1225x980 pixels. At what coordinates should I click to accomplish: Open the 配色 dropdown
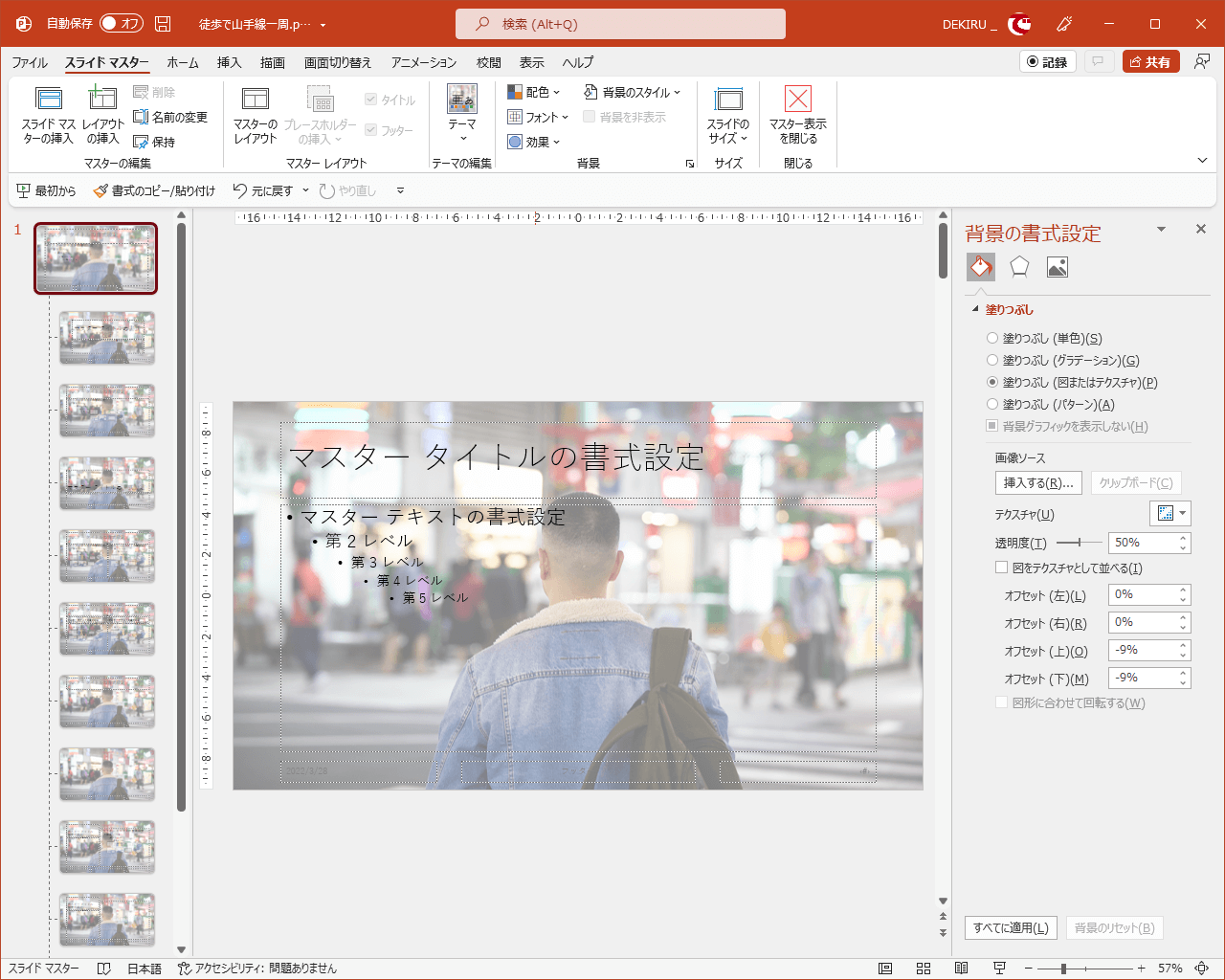coord(533,92)
